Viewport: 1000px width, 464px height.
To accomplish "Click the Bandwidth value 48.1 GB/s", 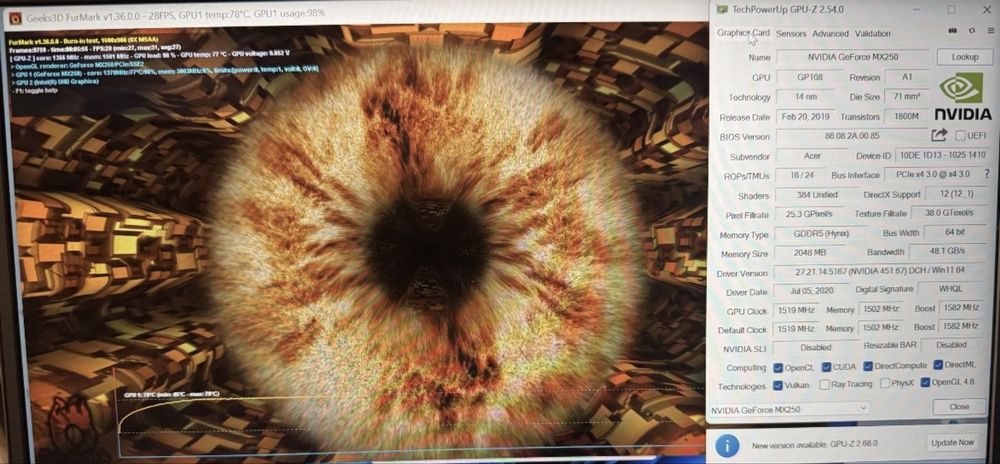I will [948, 251].
